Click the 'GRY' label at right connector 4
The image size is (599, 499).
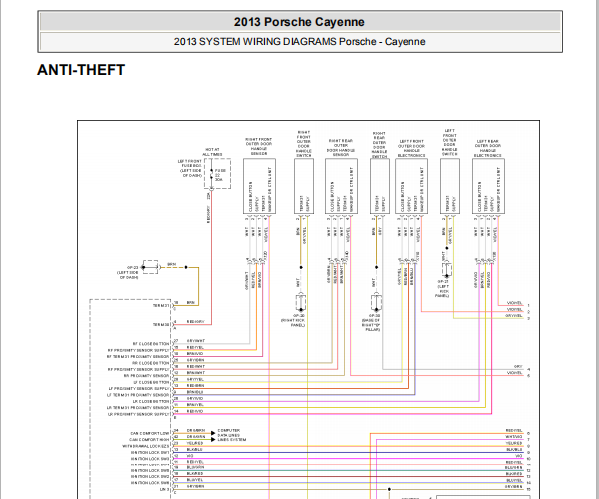[518, 366]
